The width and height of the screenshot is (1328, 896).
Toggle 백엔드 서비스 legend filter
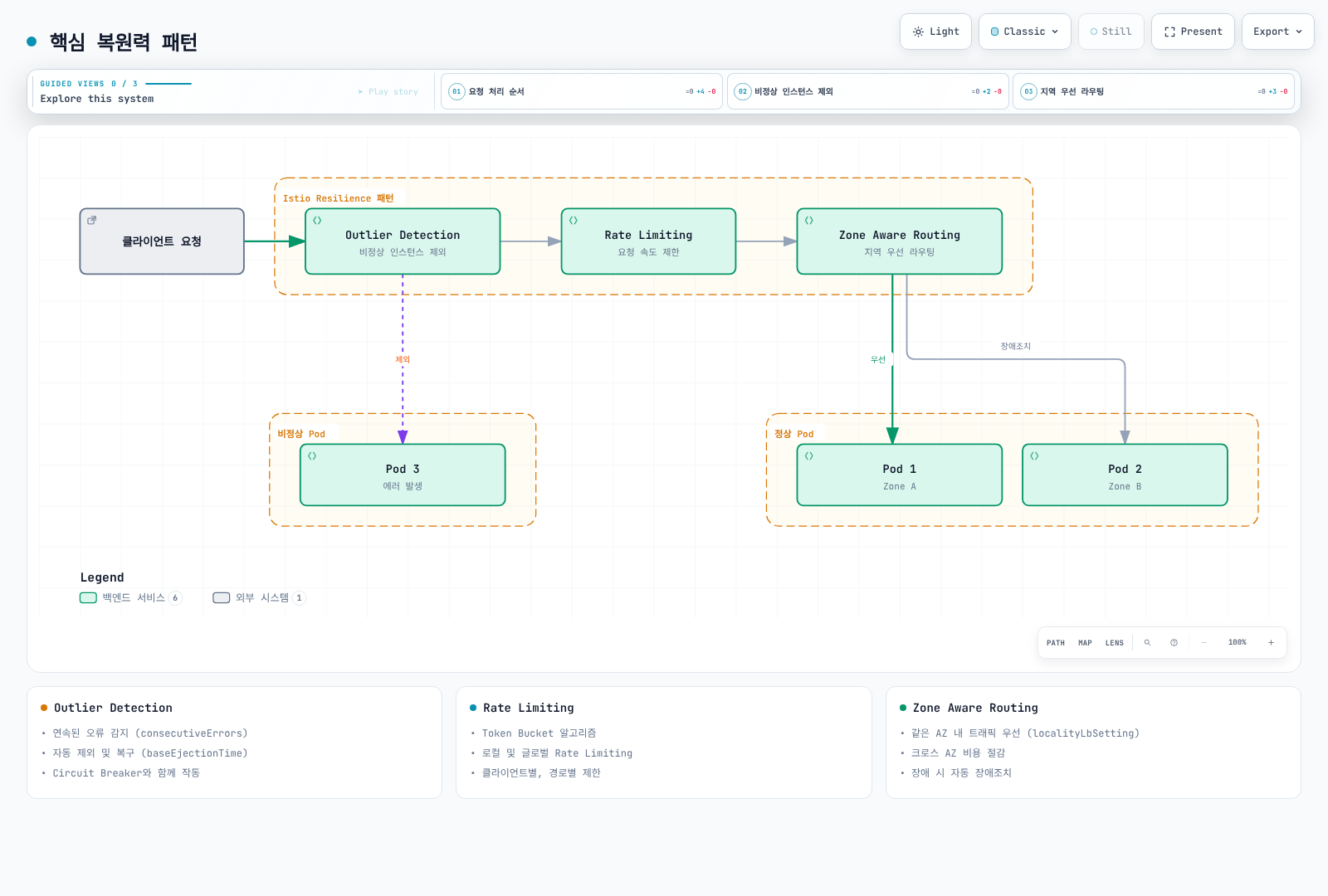pyautogui.click(x=130, y=598)
